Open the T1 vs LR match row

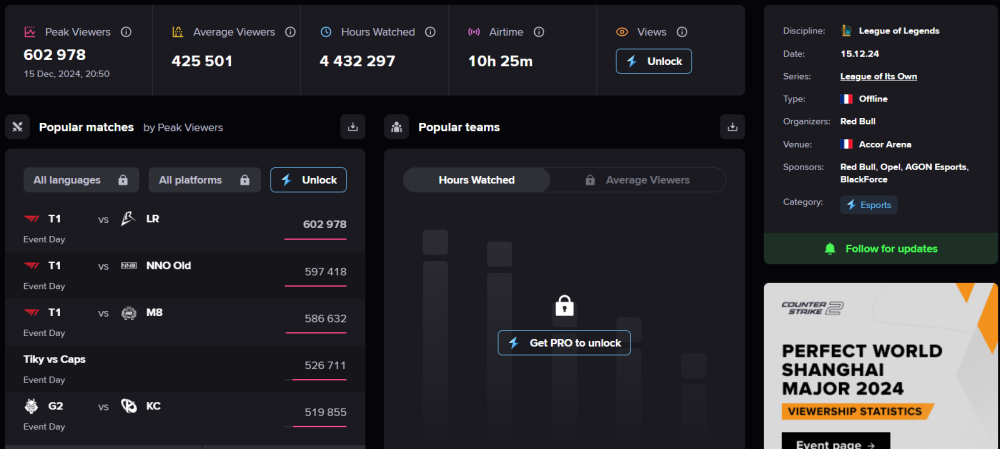click(x=185, y=224)
